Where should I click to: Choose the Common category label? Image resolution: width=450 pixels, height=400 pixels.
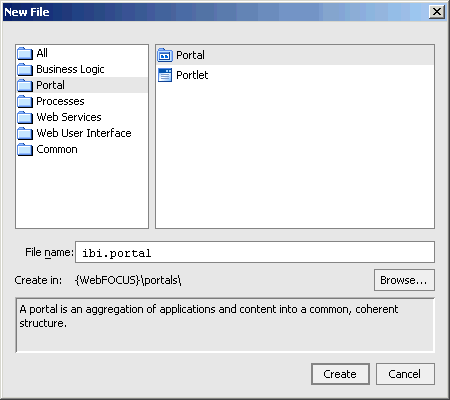(57, 149)
